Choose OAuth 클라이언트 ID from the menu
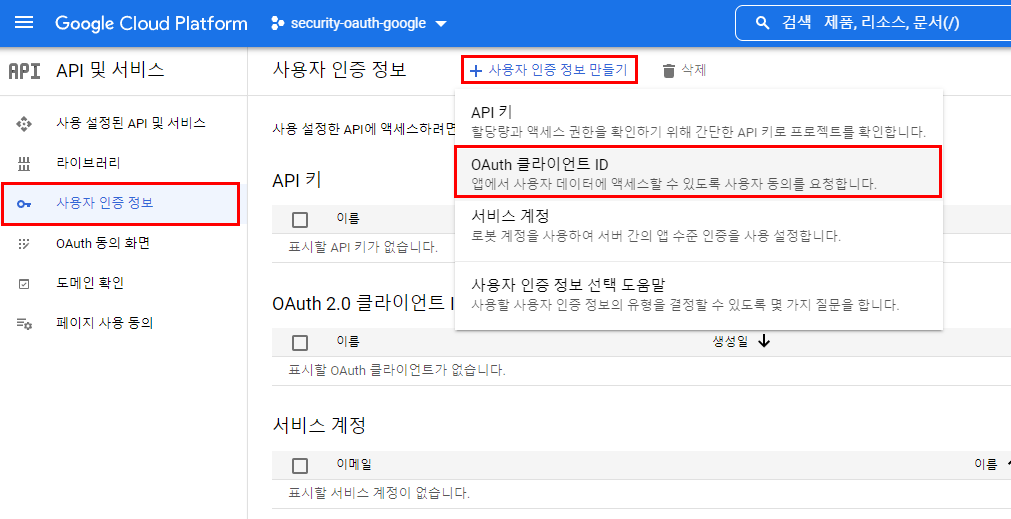This screenshot has height=519, width=1011. tap(698, 172)
